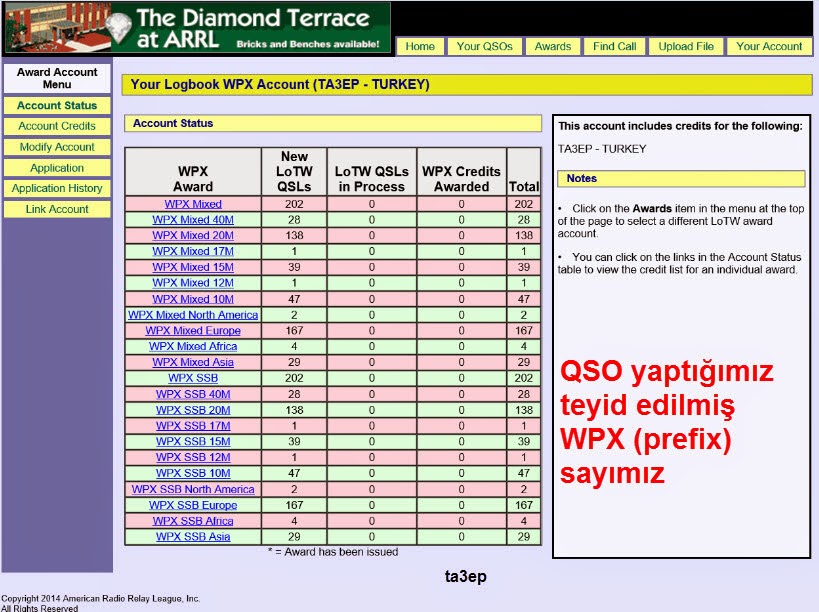The width and height of the screenshot is (819, 612).
Task: Open WPX Mixed 12M link
Action: click(x=193, y=283)
